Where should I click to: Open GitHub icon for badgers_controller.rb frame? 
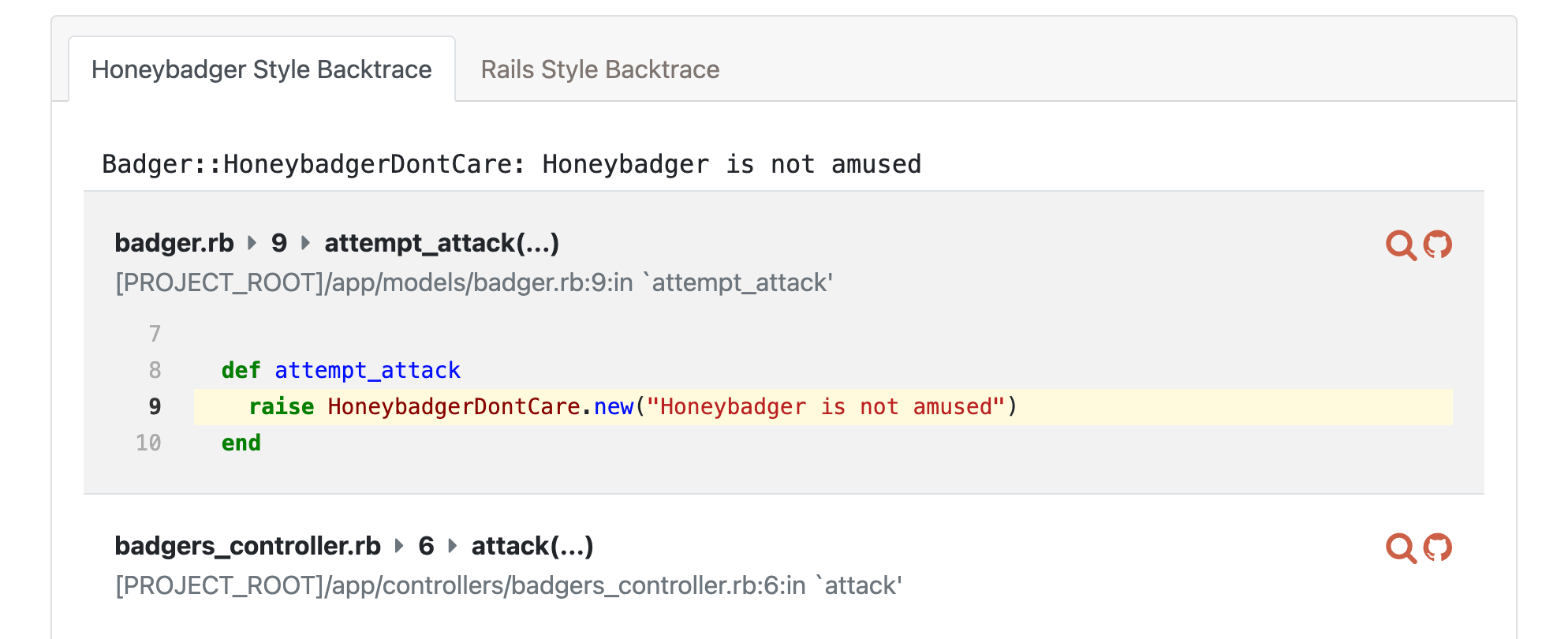pos(1437,548)
